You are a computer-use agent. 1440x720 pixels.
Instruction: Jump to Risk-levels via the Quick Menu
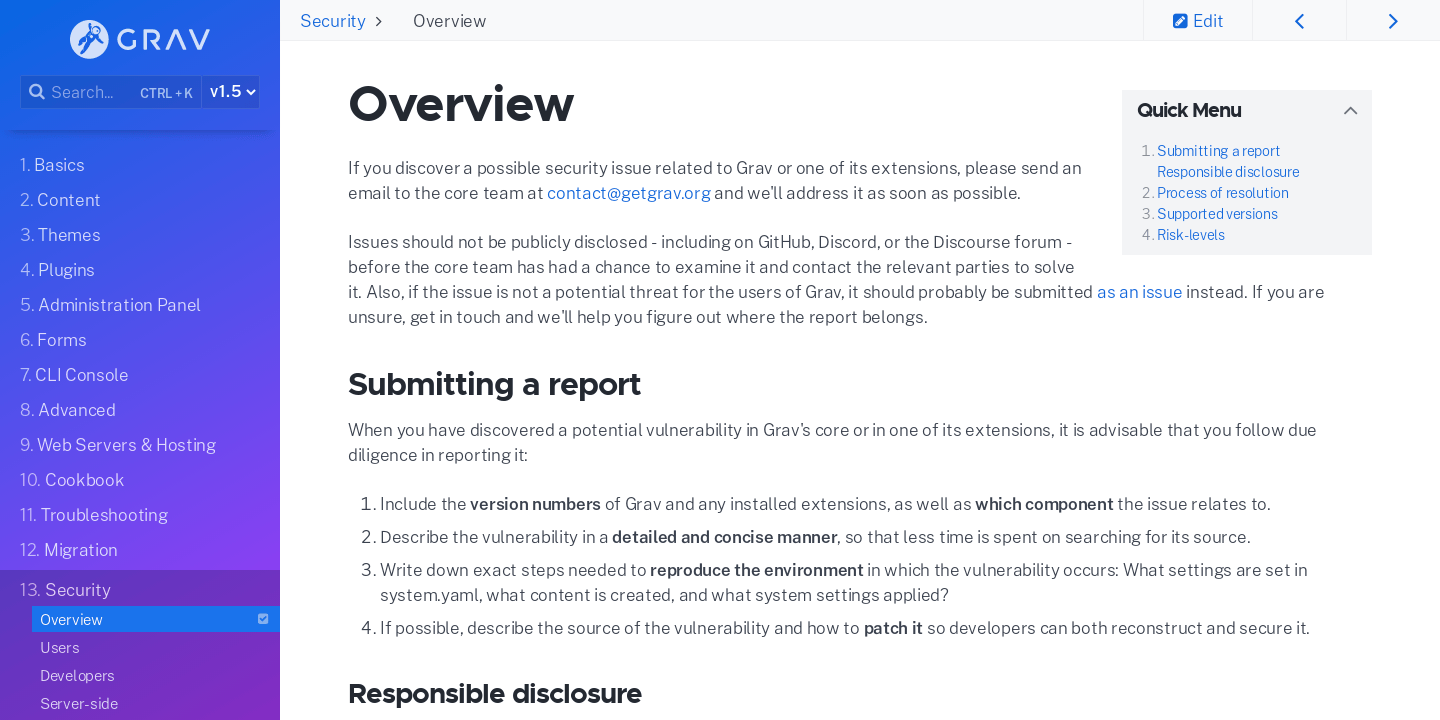(1190, 234)
